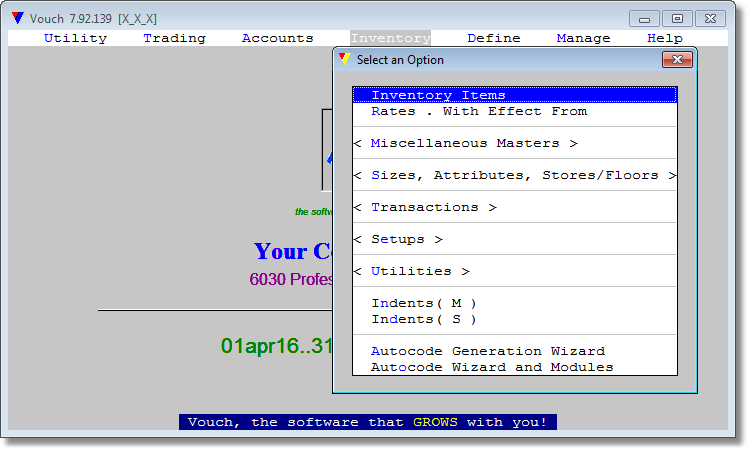Select Inventory Items option
748x450 pixels.
[515, 95]
